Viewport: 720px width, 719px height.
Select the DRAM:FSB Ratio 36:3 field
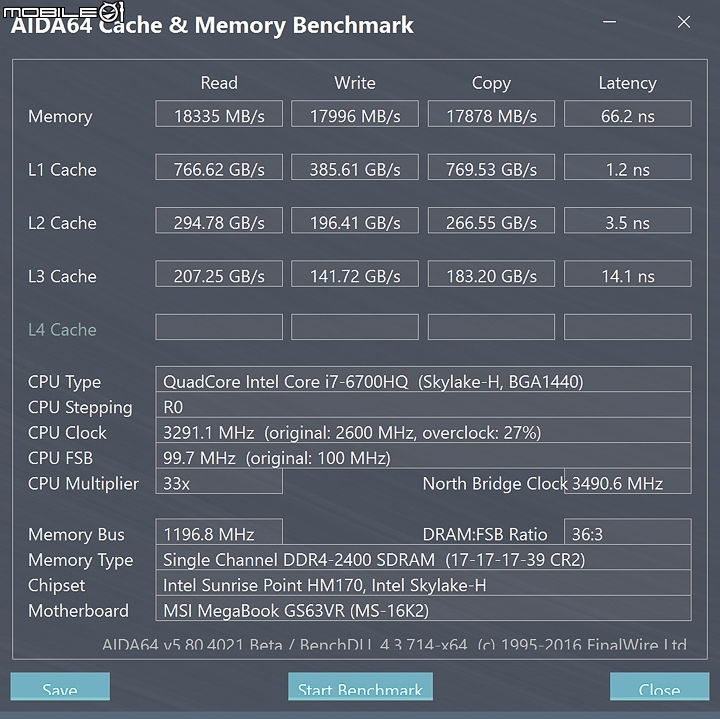tap(628, 532)
